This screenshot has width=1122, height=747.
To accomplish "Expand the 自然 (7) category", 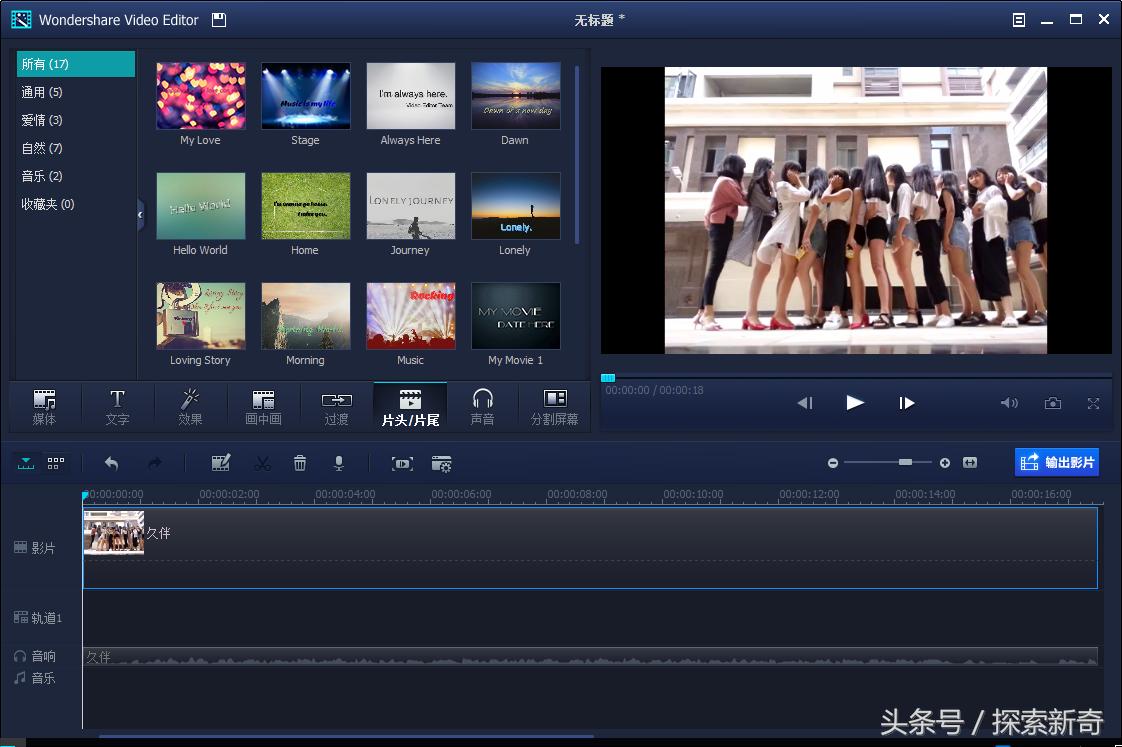I will [x=42, y=148].
